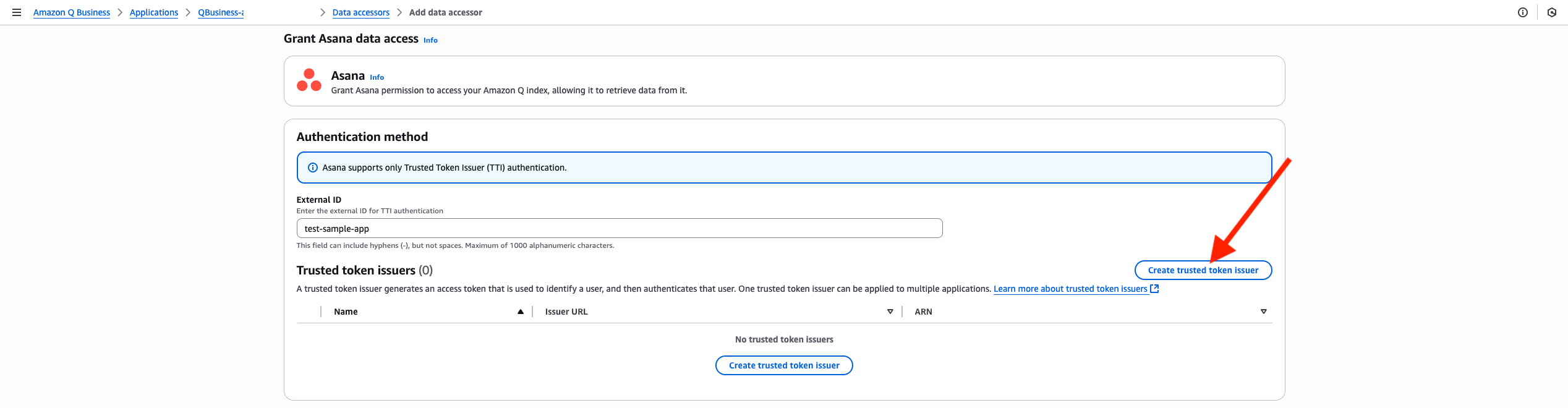
Task: Sort by Name using the ascending arrow
Action: tap(521, 312)
